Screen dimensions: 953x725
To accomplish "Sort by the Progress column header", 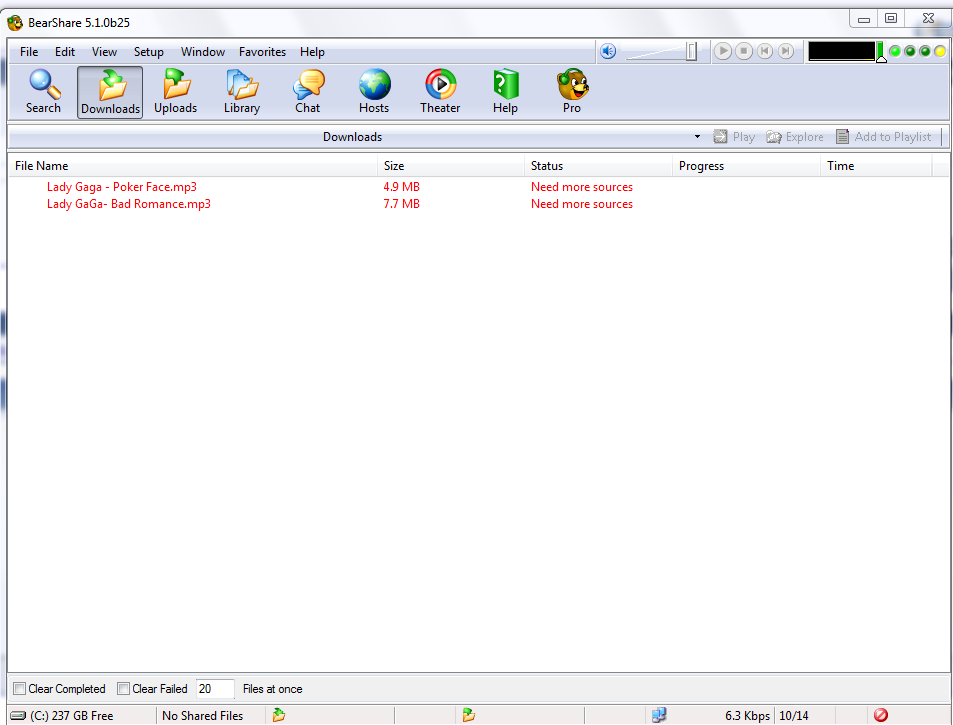I will click(746, 166).
